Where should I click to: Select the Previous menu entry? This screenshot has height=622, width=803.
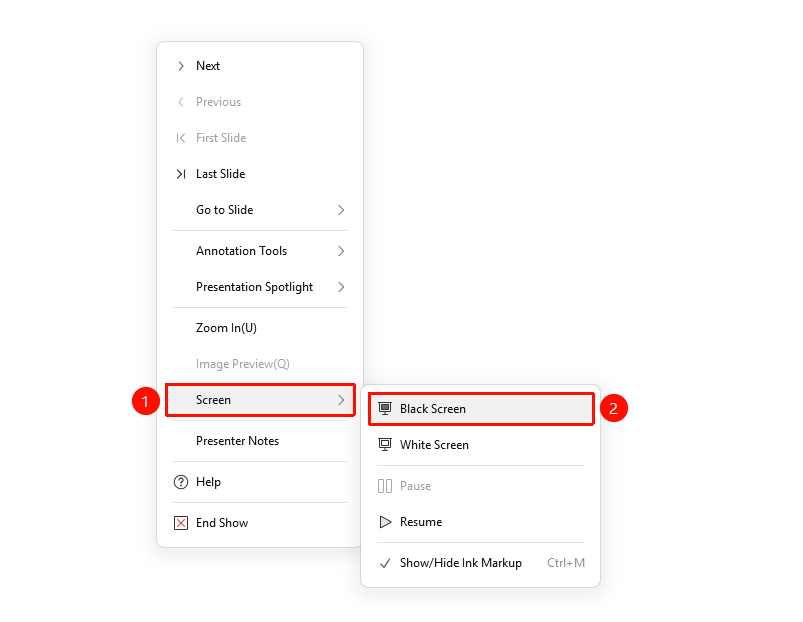(x=260, y=102)
